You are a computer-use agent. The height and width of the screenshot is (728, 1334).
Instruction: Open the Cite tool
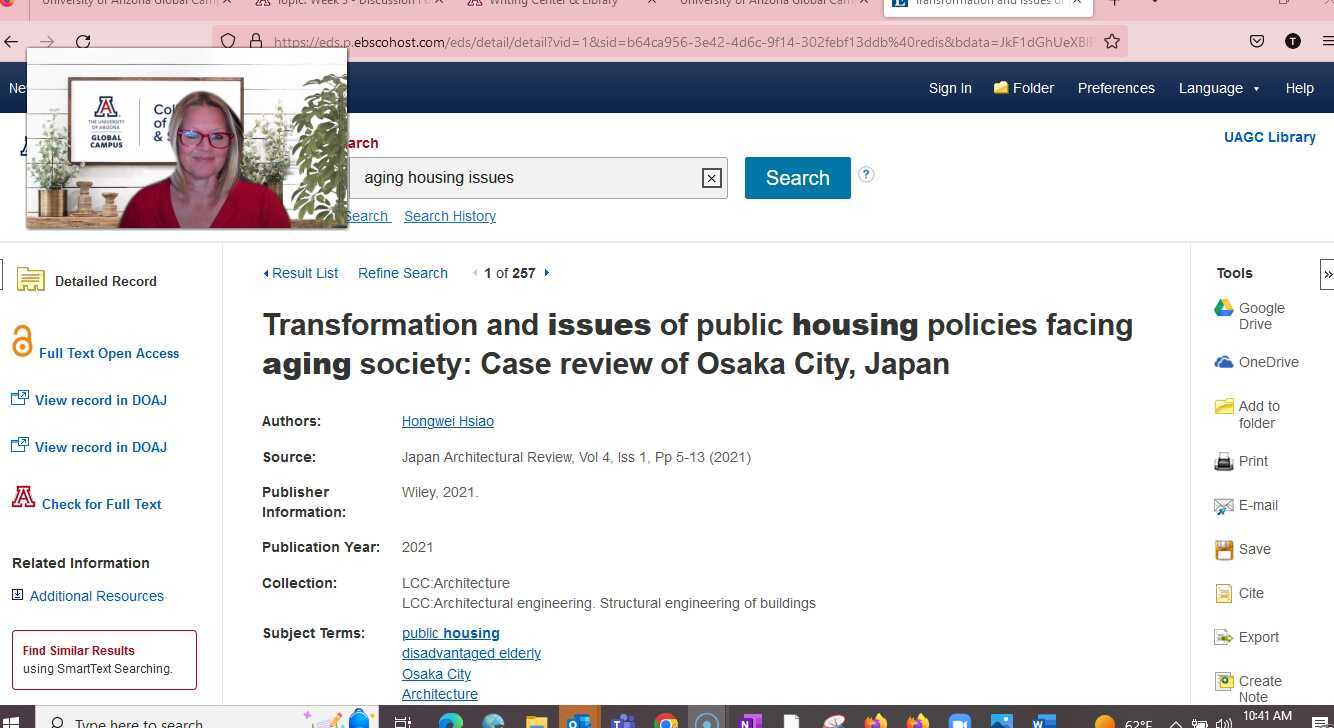click(x=1250, y=593)
